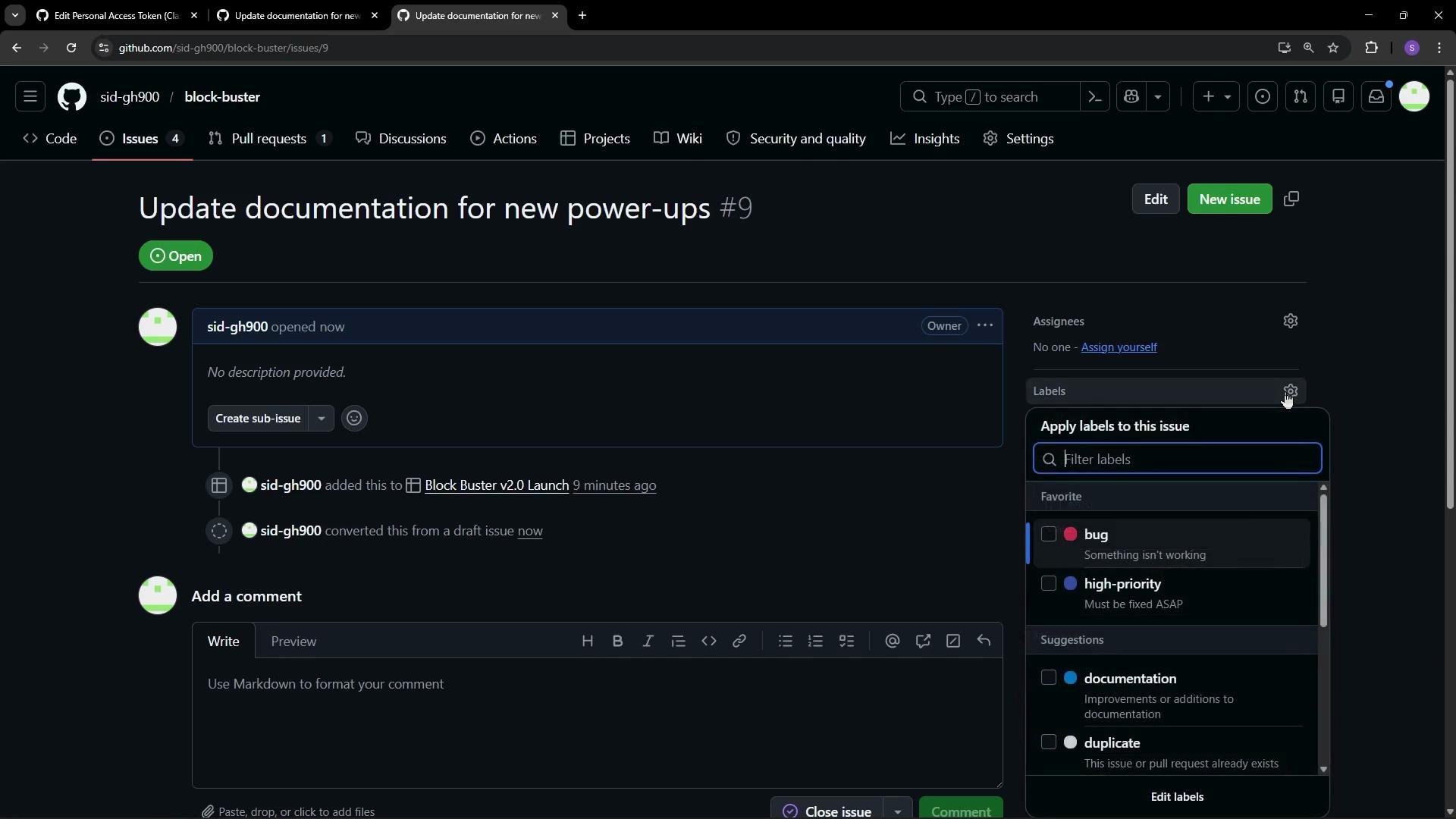This screenshot has height=819, width=1456.
Task: Open the Actions tab
Action: point(504,139)
